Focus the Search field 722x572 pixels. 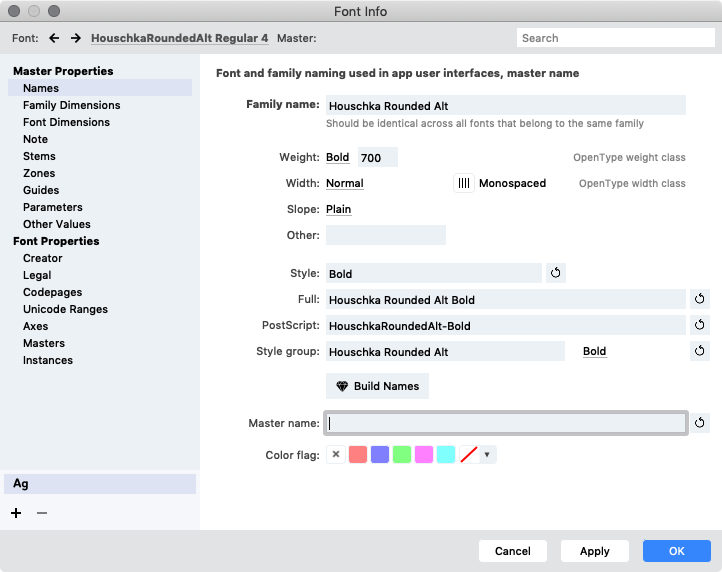click(616, 38)
